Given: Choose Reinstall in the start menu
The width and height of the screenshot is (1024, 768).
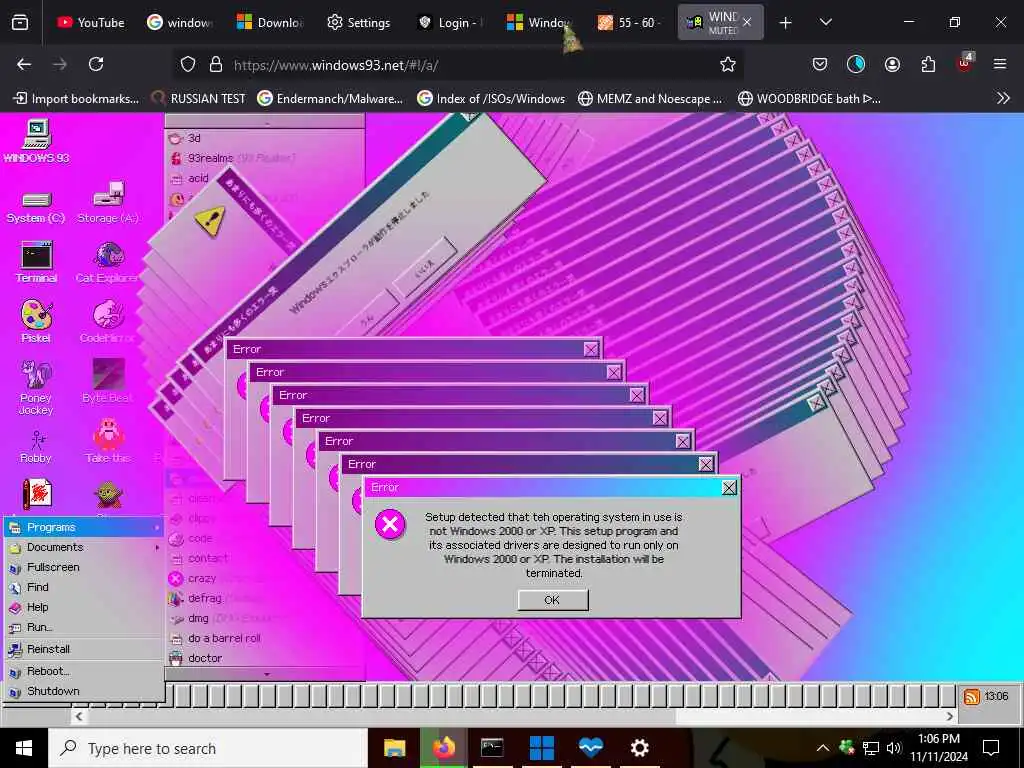Looking at the screenshot, I should point(84,649).
